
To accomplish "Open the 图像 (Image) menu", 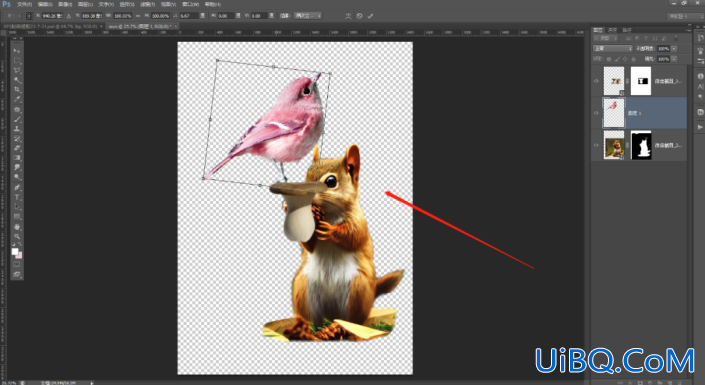I will tap(65, 4).
